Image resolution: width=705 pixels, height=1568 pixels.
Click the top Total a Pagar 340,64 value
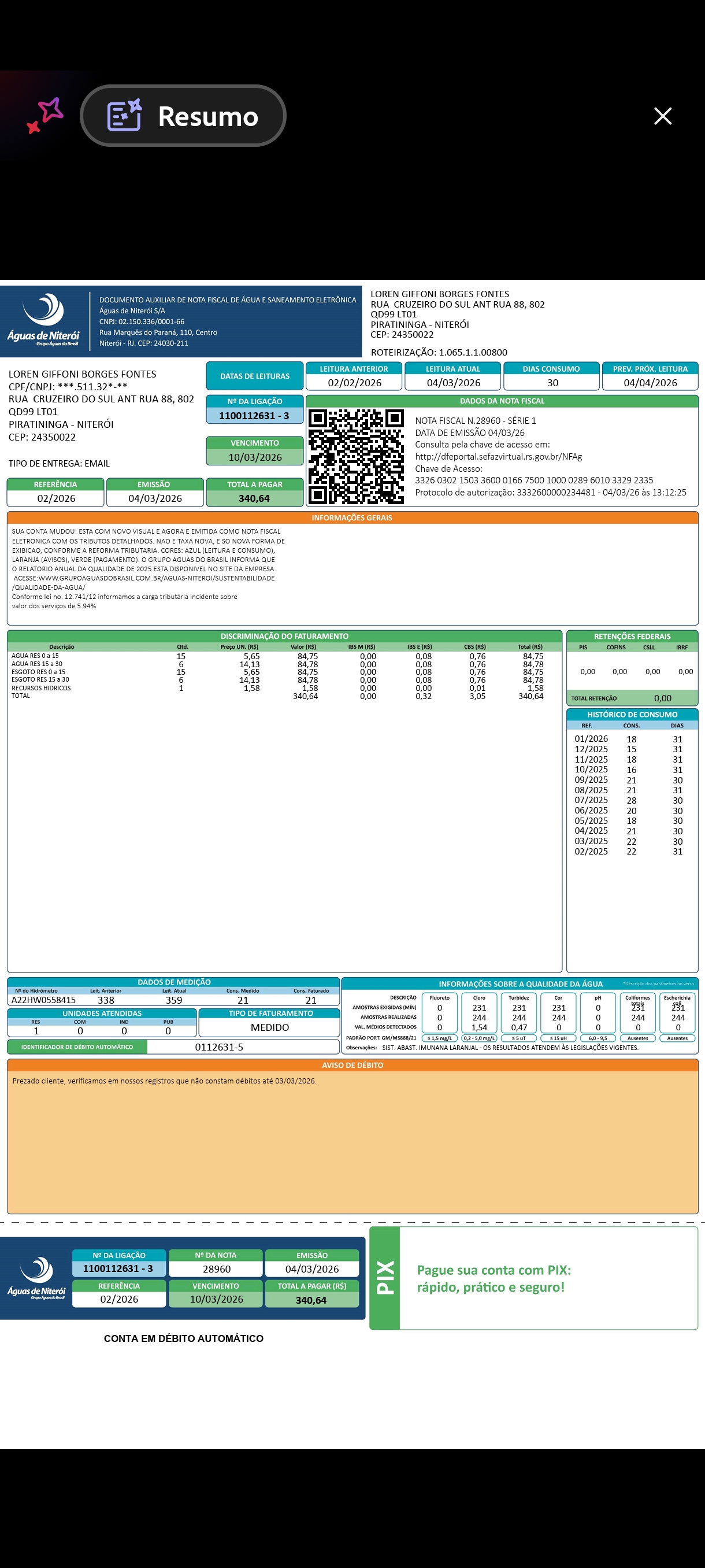(254, 498)
